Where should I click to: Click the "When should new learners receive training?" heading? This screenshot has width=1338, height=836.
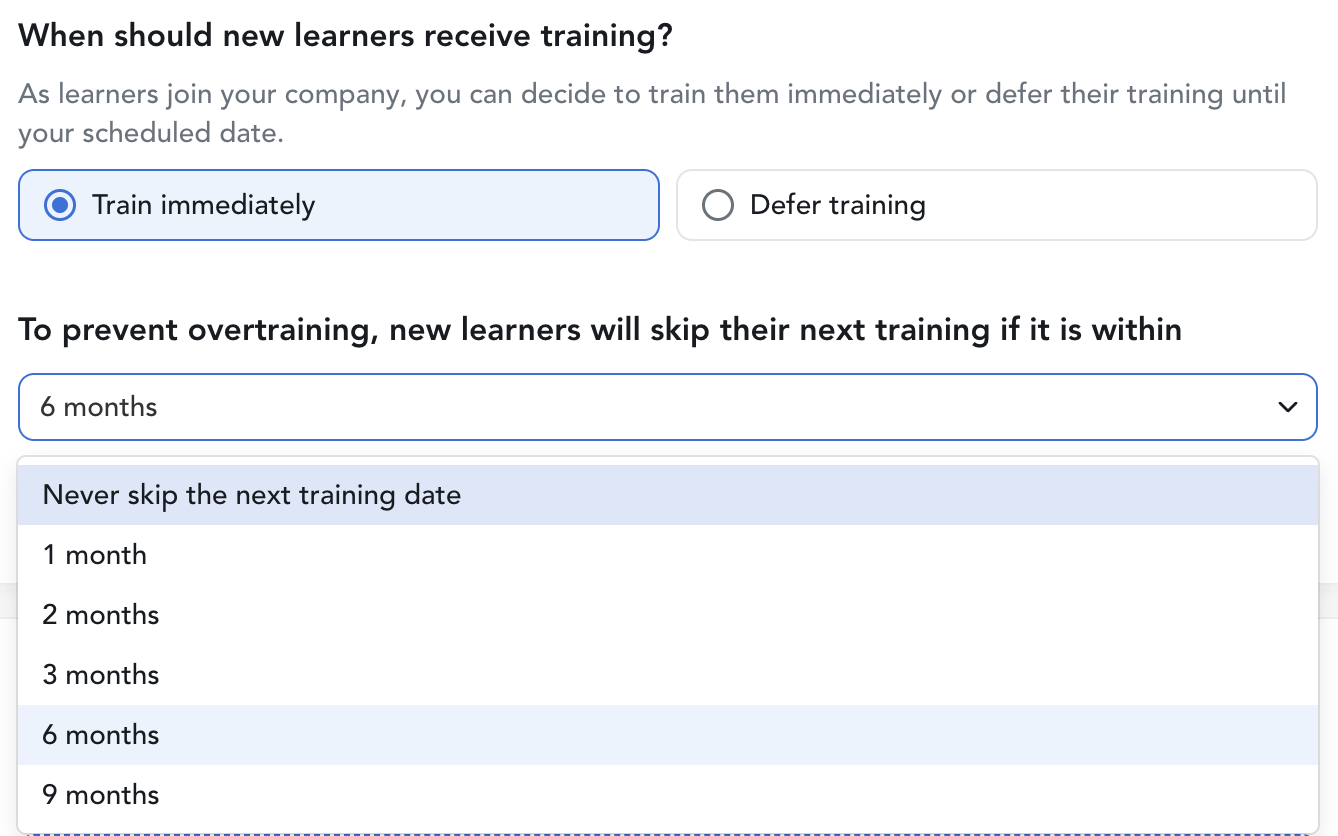click(345, 37)
